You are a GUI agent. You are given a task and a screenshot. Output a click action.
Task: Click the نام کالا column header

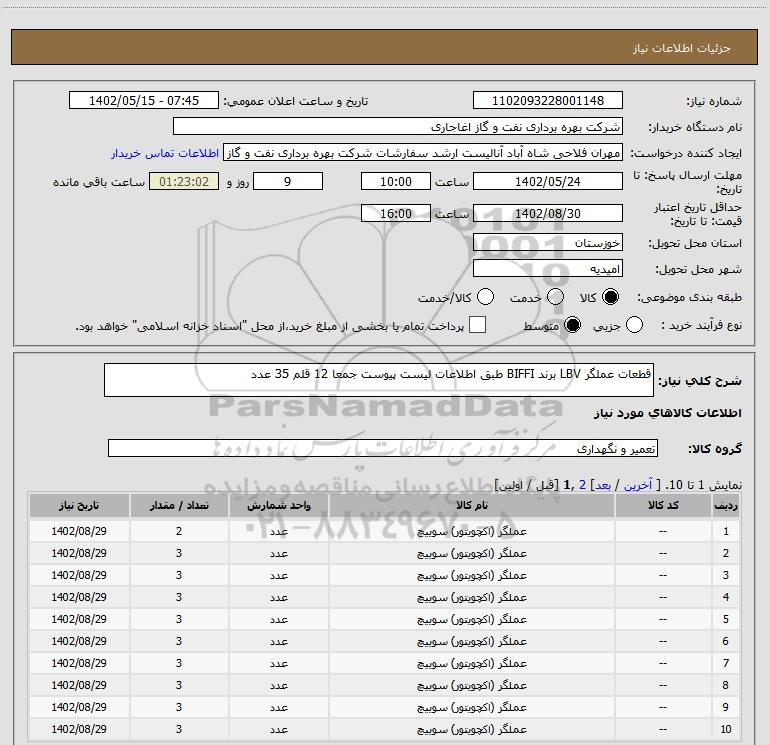click(471, 505)
